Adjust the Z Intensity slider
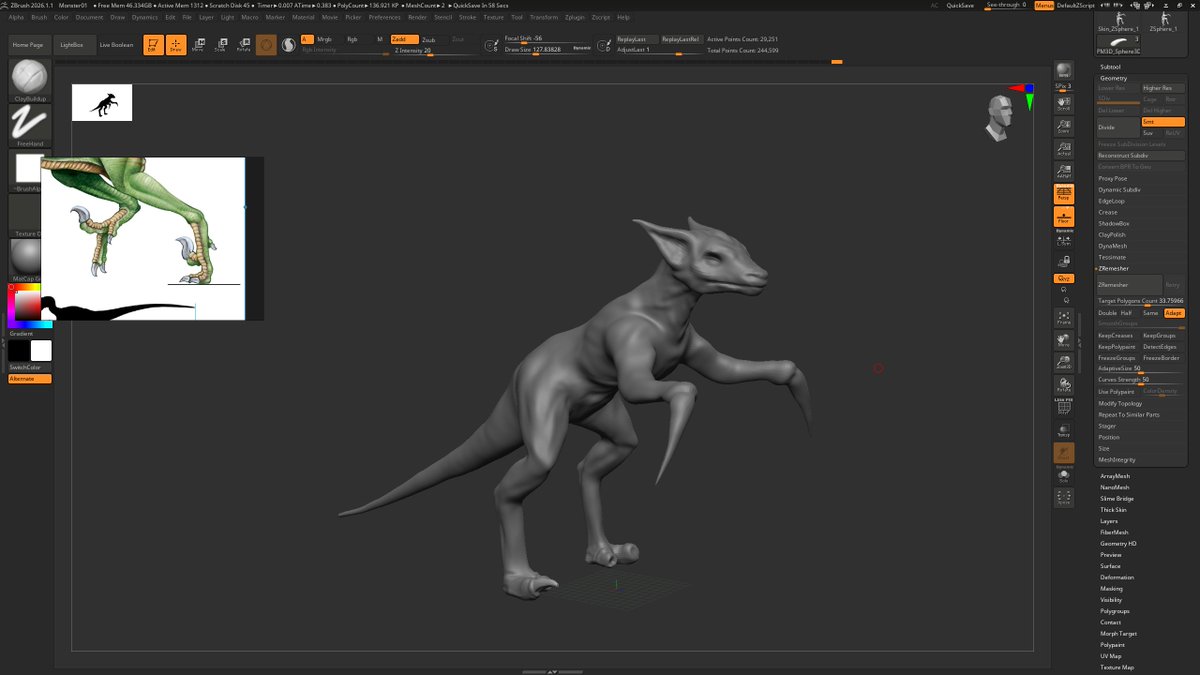 click(x=428, y=51)
